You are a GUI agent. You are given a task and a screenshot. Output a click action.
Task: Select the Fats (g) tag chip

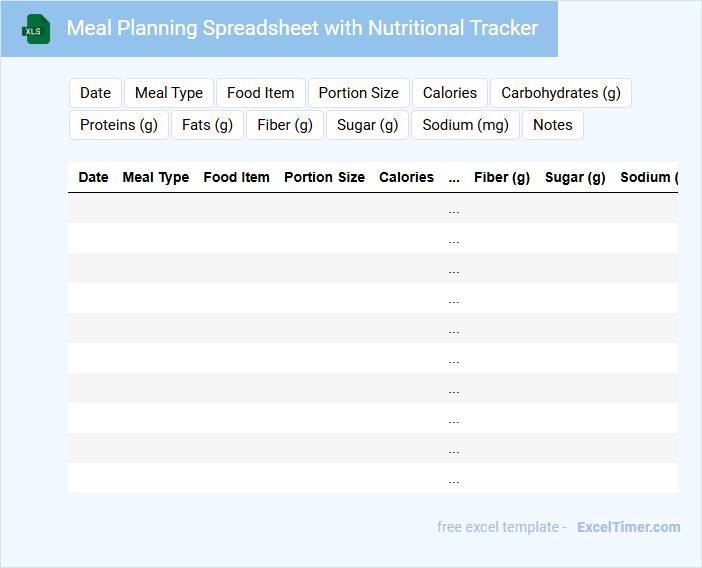207,125
